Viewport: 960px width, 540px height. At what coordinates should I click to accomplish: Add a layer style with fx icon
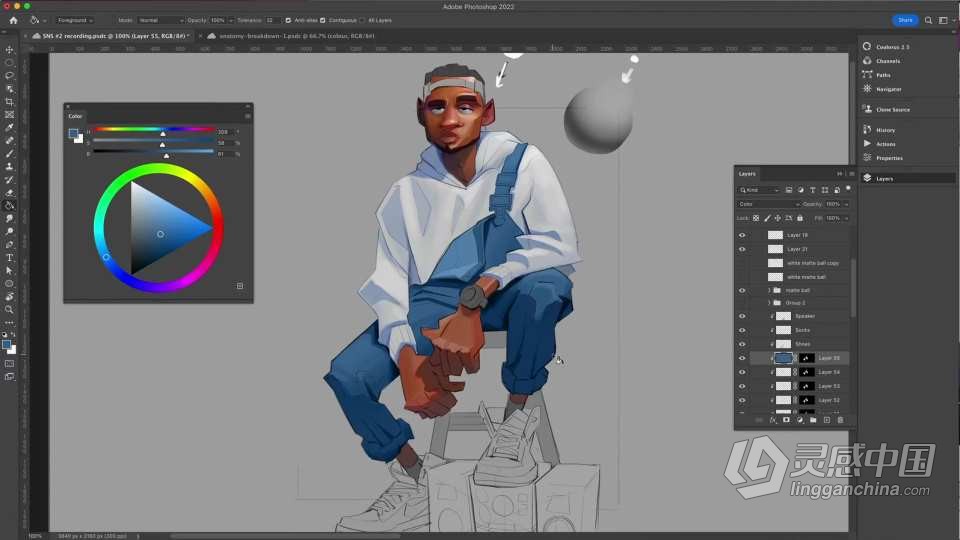pyautogui.click(x=773, y=420)
